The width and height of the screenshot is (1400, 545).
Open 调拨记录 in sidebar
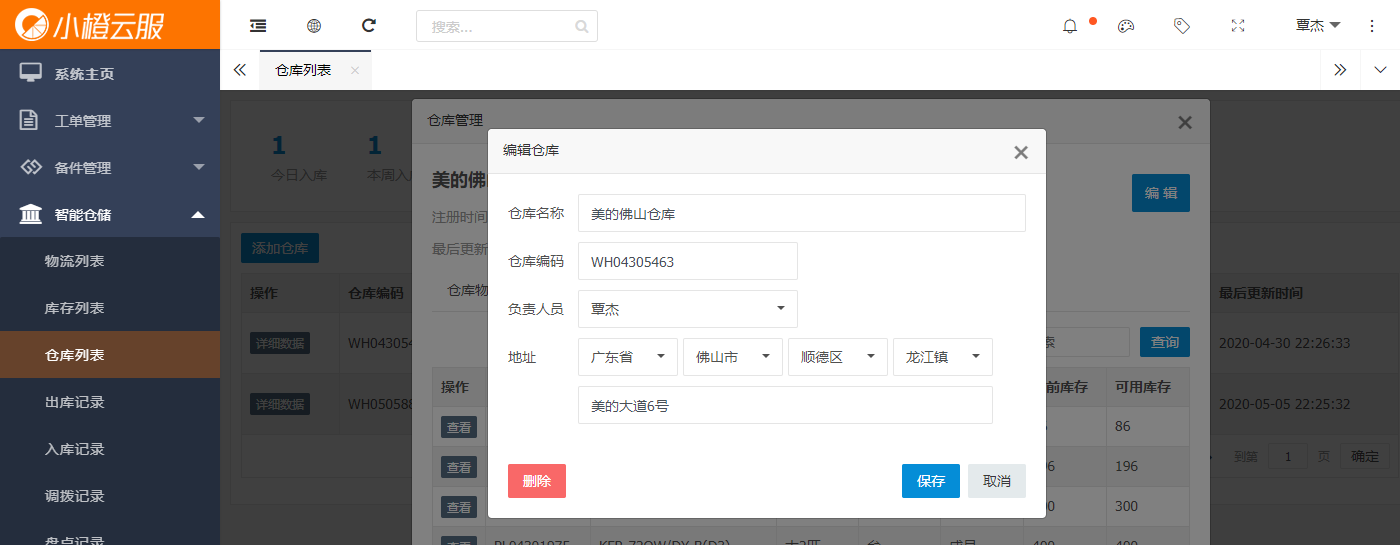click(x=110, y=496)
